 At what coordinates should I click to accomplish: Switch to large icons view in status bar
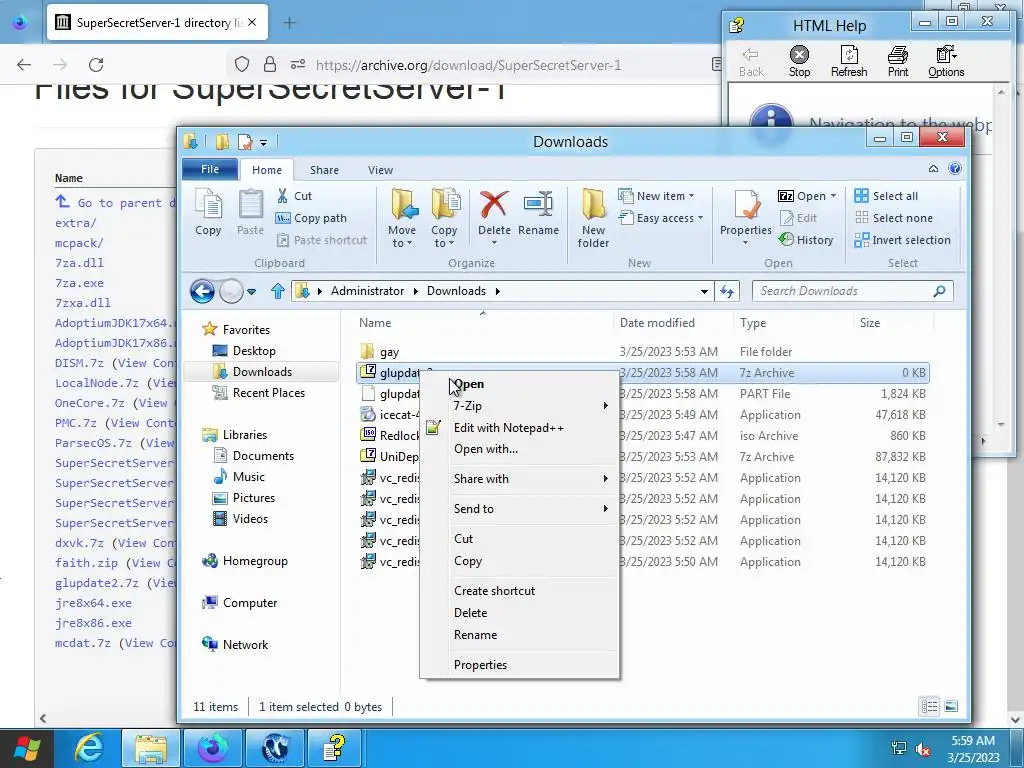(951, 707)
